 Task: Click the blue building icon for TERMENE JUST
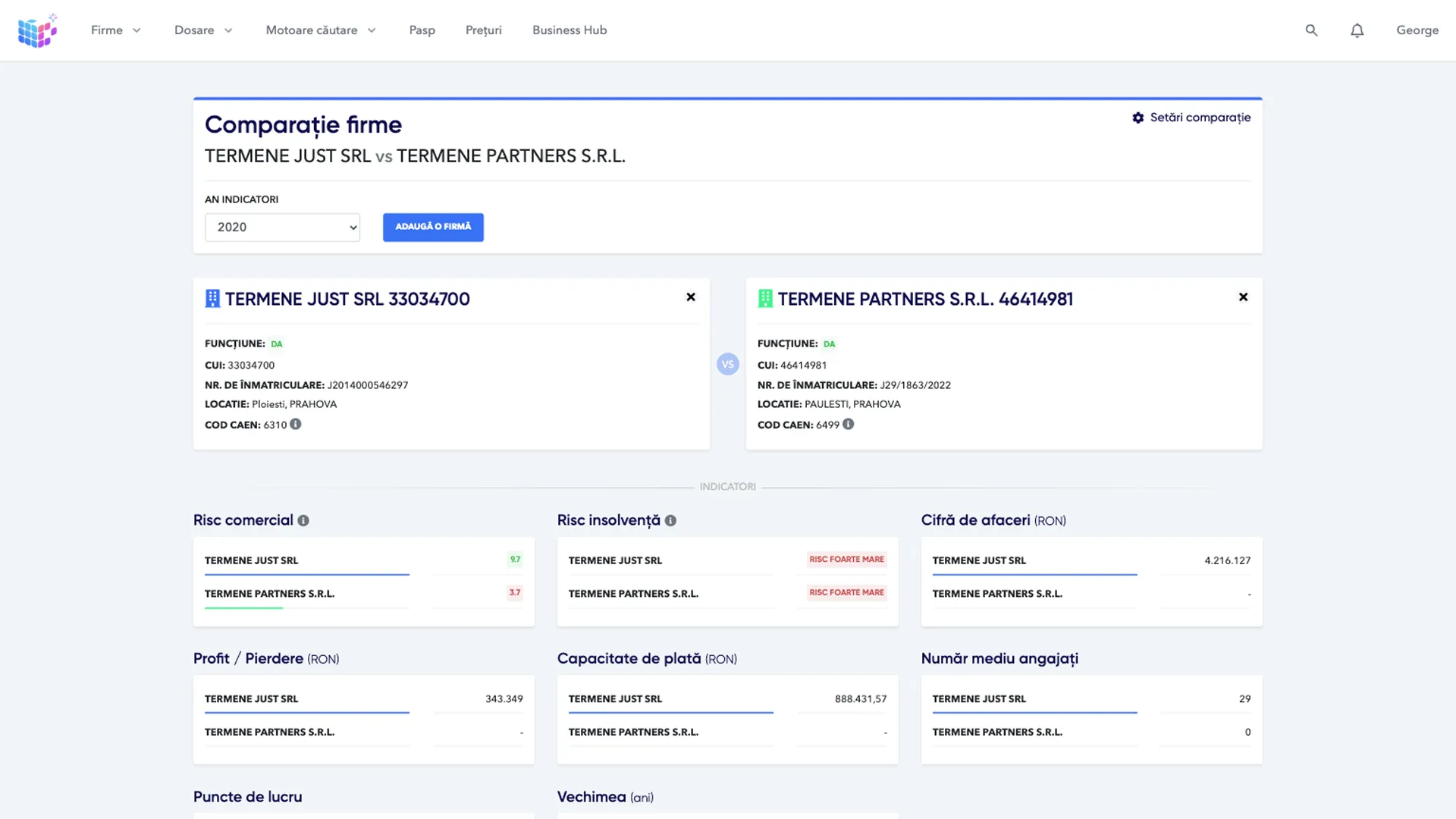click(212, 299)
